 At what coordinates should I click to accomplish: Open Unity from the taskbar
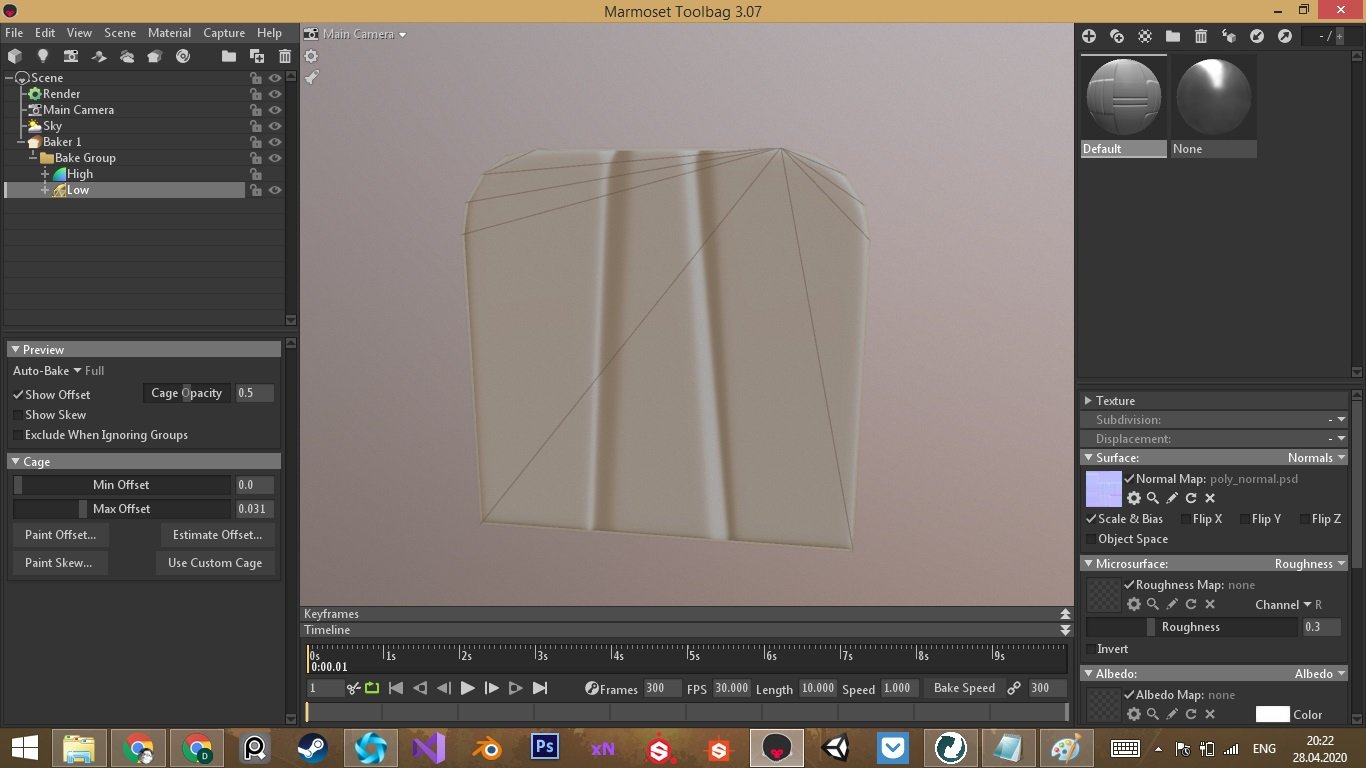pyautogui.click(x=834, y=748)
